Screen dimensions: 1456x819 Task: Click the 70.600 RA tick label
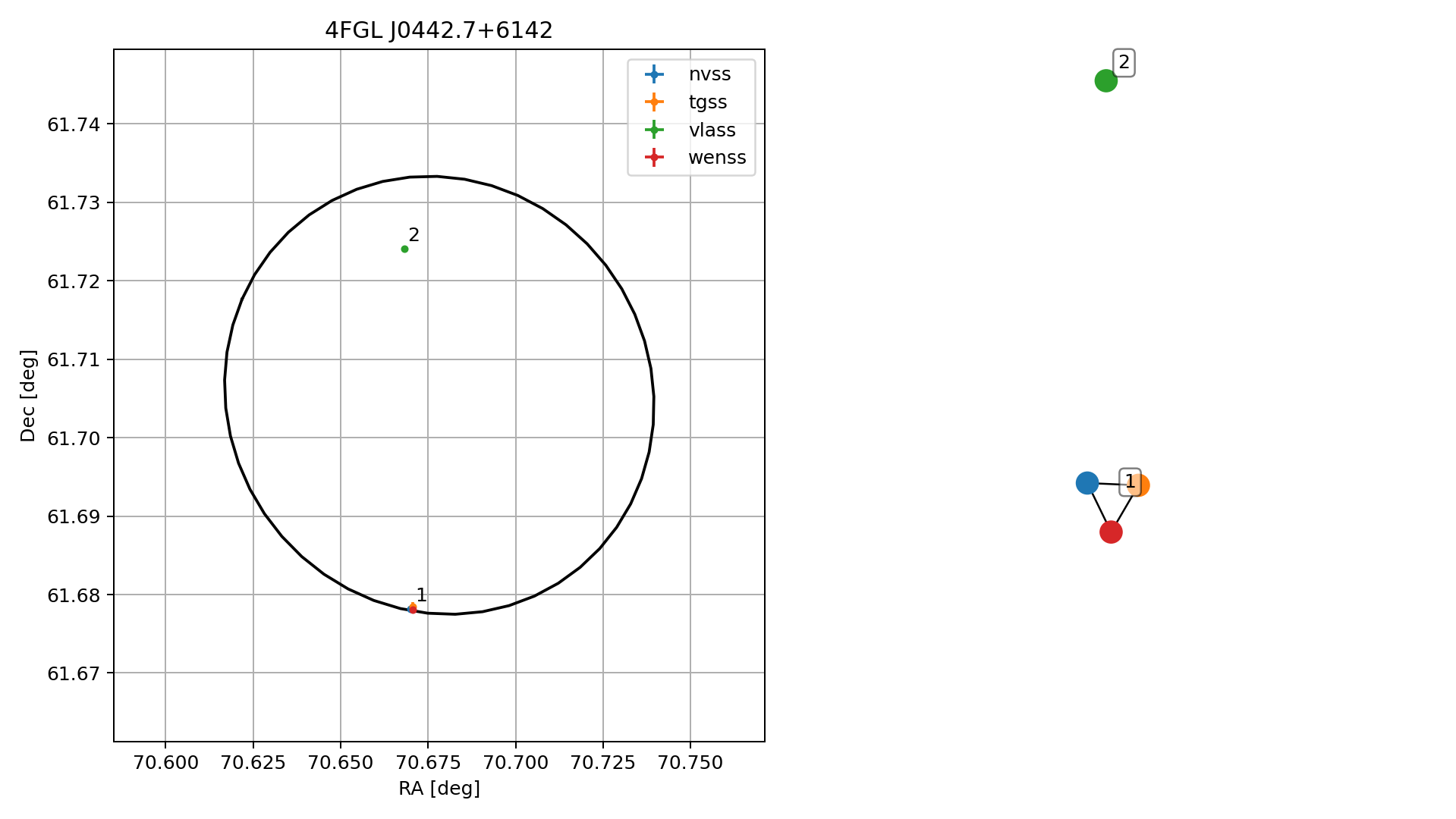pyautogui.click(x=165, y=763)
